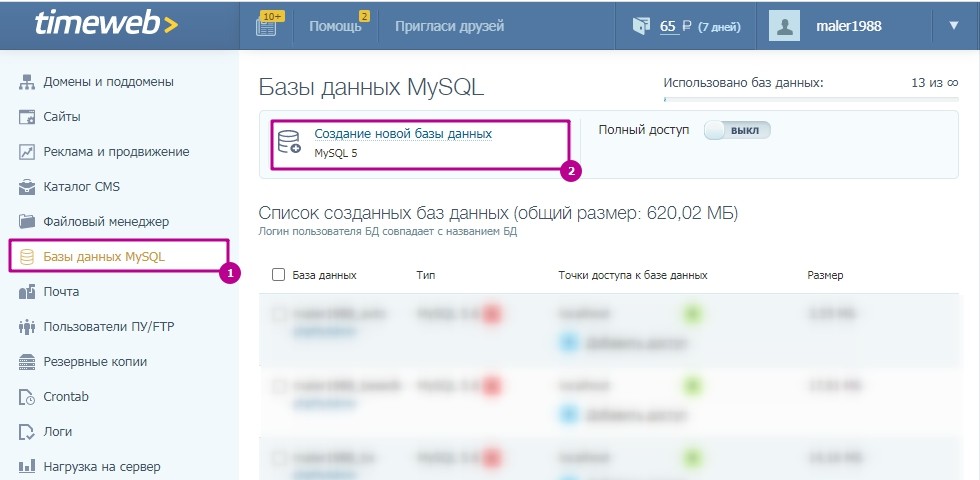Image resolution: width=980 pixels, height=480 pixels.
Task: Open the notifications list icon with 10+ badge
Action: tap(268, 24)
